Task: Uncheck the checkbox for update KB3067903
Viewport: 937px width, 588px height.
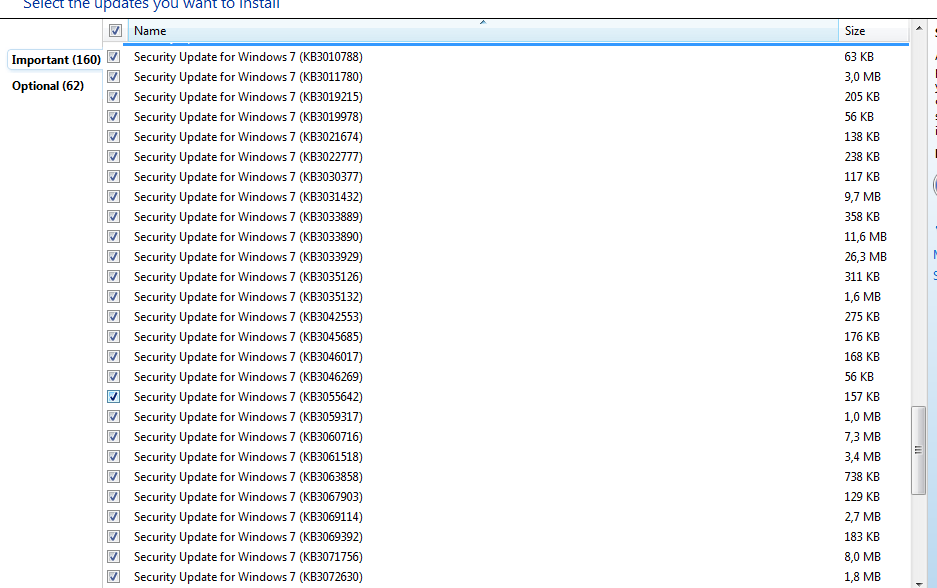Action: click(x=114, y=497)
